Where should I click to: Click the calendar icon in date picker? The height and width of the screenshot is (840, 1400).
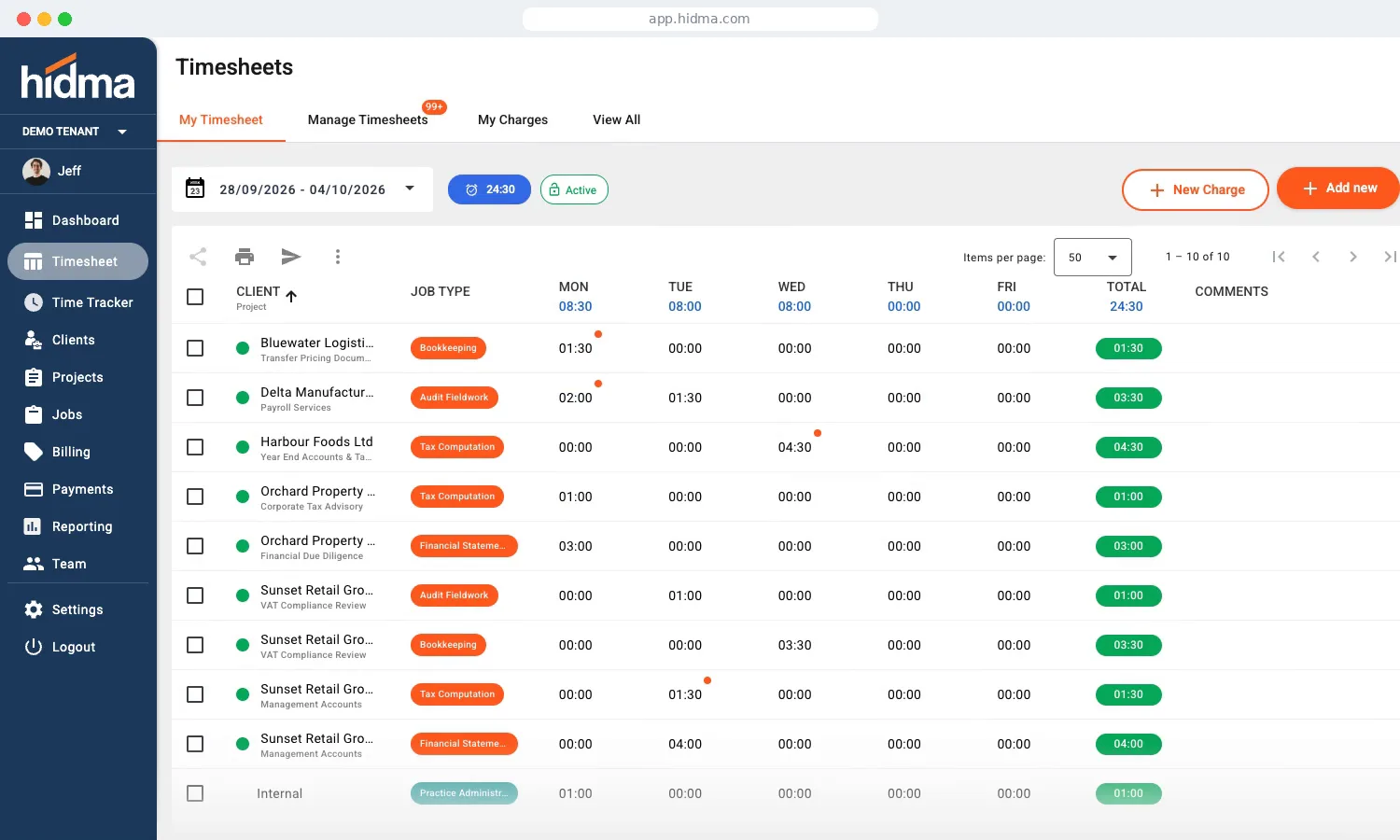point(195,189)
